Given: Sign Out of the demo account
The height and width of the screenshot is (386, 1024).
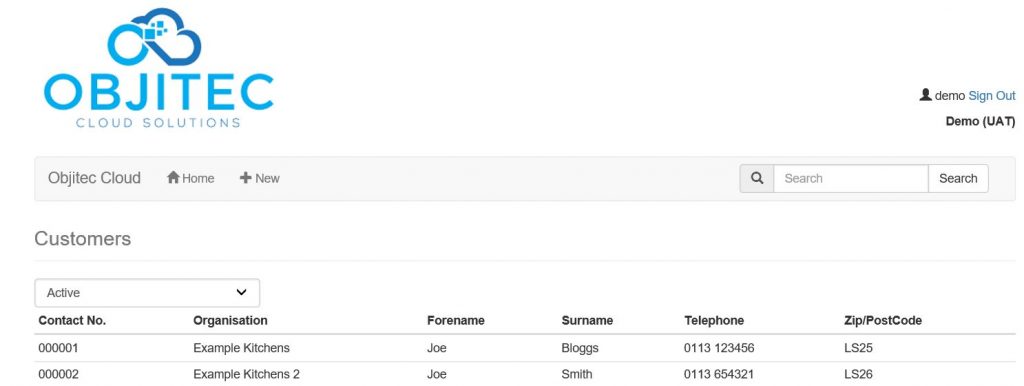Looking at the screenshot, I should click(991, 96).
